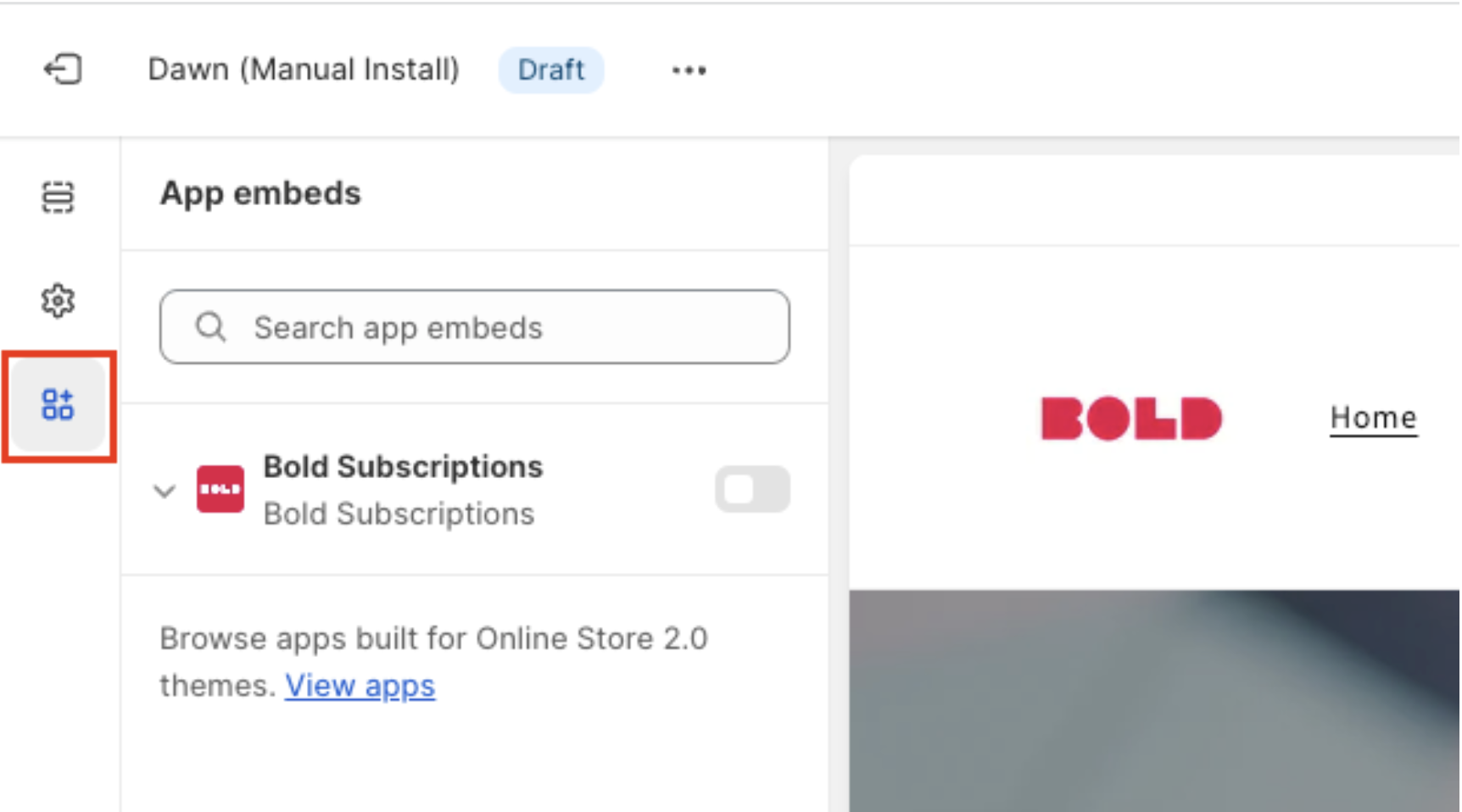Click the magnifier icon in search field

pyautogui.click(x=210, y=327)
